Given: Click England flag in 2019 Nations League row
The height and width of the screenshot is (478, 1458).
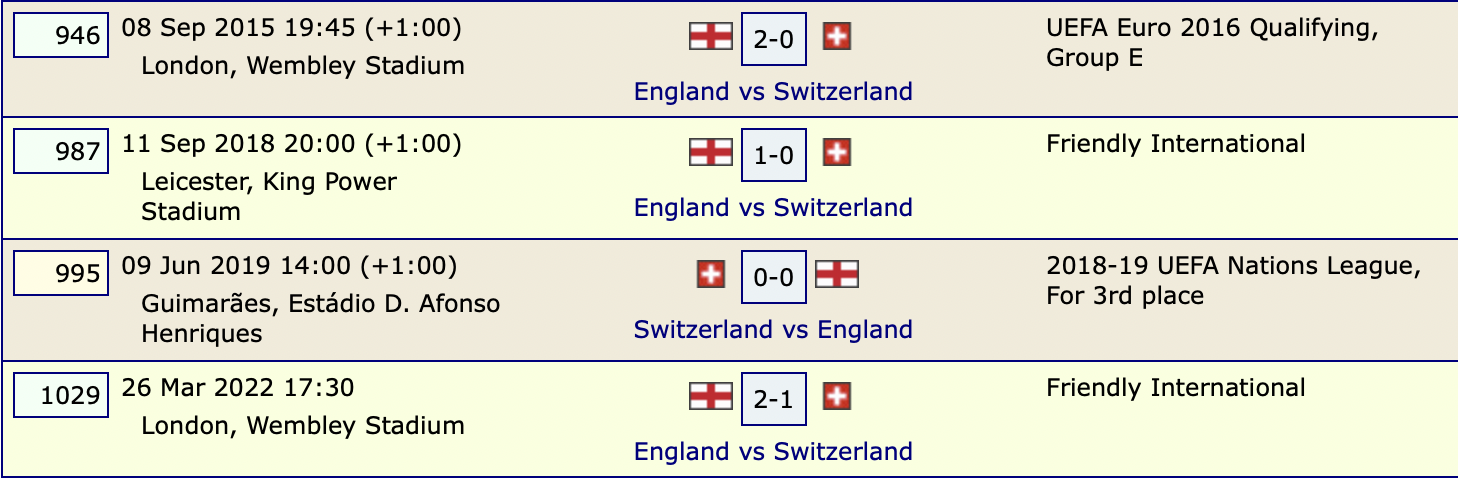Looking at the screenshot, I should [x=837, y=275].
